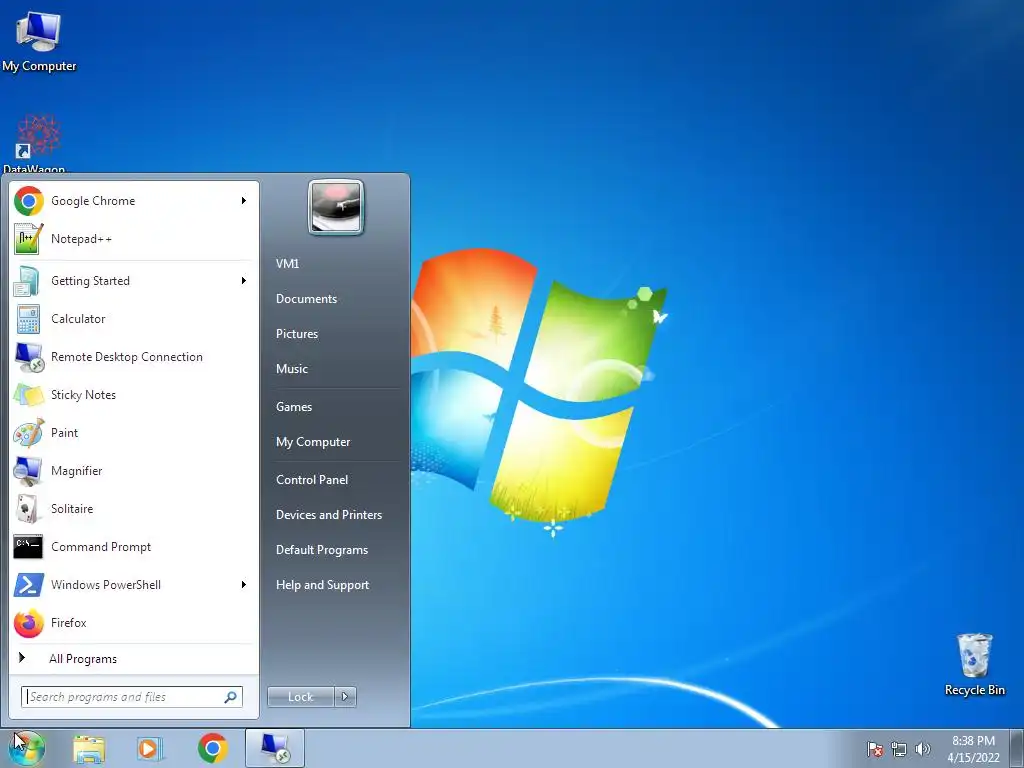Image resolution: width=1024 pixels, height=768 pixels.
Task: Open Chrome from the taskbar
Action: pyautogui.click(x=213, y=748)
